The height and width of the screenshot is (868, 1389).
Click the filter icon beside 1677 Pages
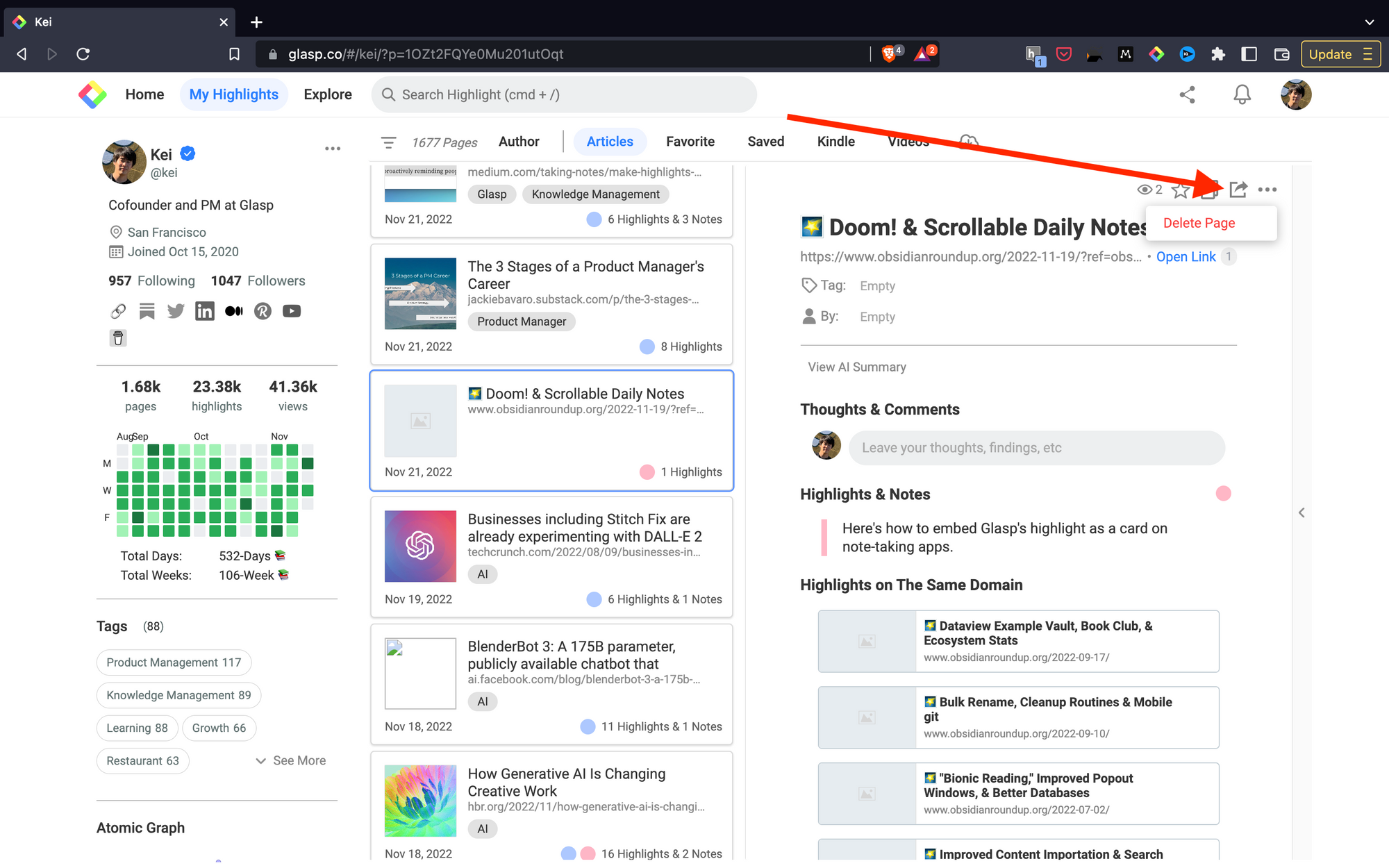click(x=388, y=142)
